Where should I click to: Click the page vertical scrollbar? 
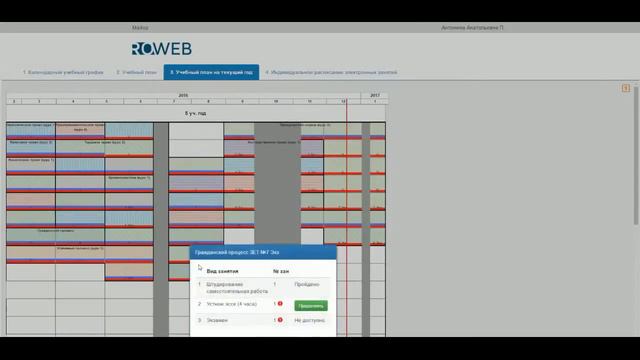point(636,155)
